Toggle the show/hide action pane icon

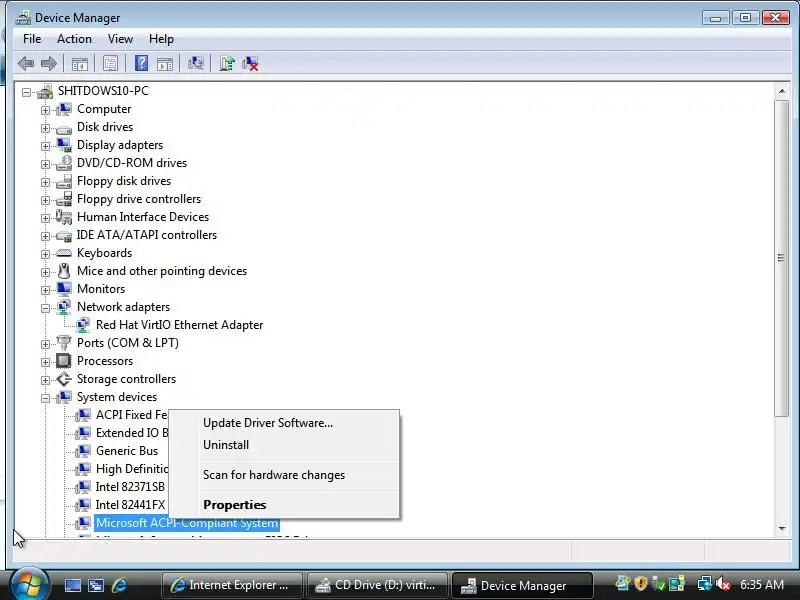[x=165, y=64]
